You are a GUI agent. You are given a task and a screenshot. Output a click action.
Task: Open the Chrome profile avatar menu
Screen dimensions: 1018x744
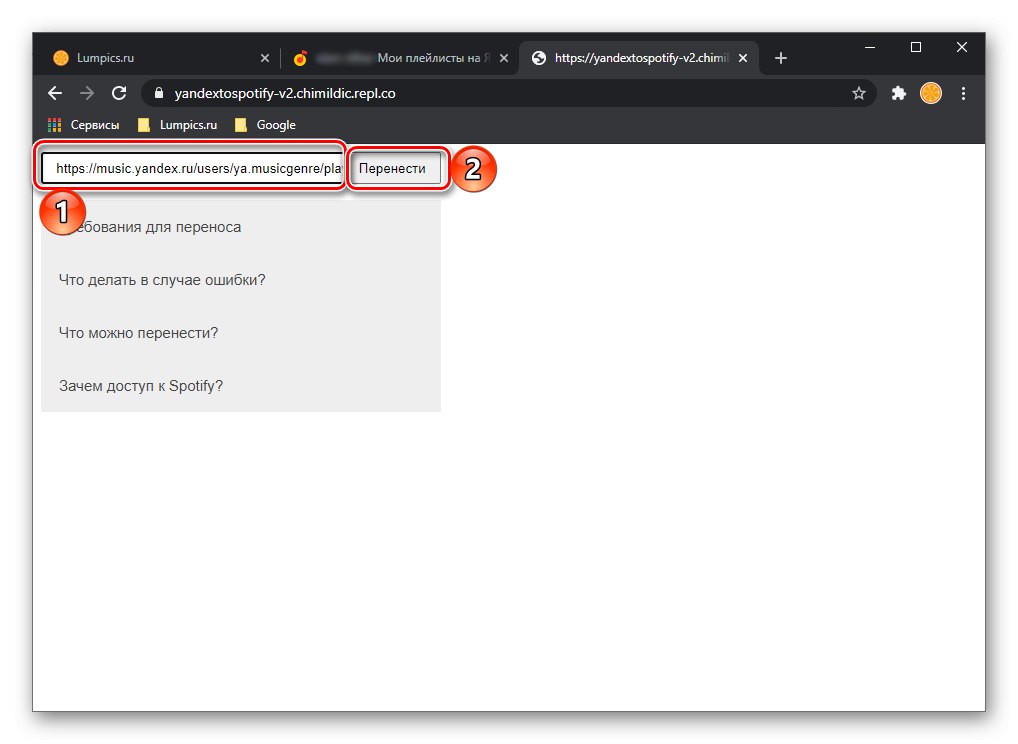930,93
